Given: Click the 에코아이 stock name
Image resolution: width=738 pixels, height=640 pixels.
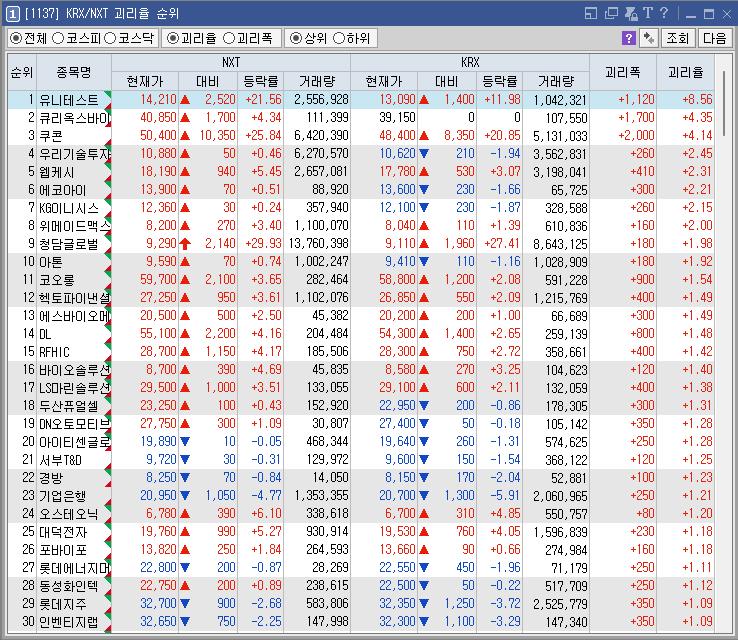Looking at the screenshot, I should coord(63,190).
